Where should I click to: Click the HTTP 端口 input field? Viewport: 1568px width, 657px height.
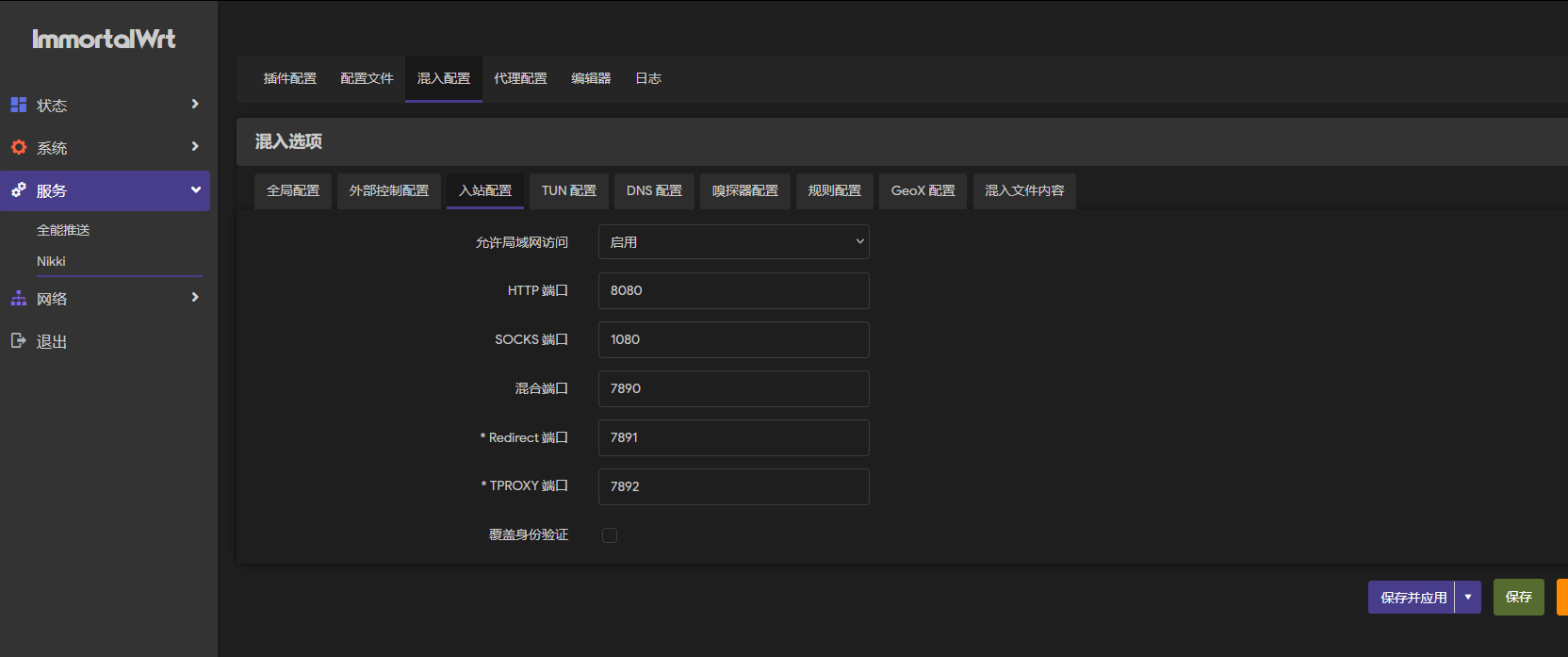coord(733,290)
